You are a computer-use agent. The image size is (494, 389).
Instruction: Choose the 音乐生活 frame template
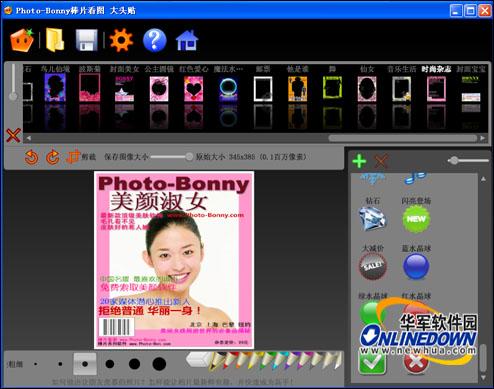click(402, 89)
